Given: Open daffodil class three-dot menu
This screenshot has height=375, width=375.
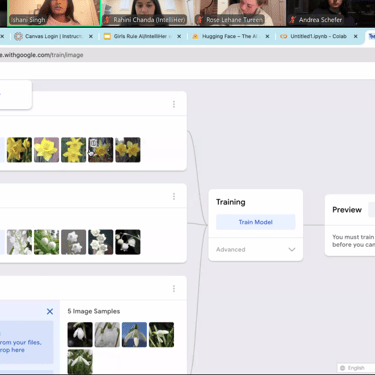Looking at the screenshot, I should (174, 104).
